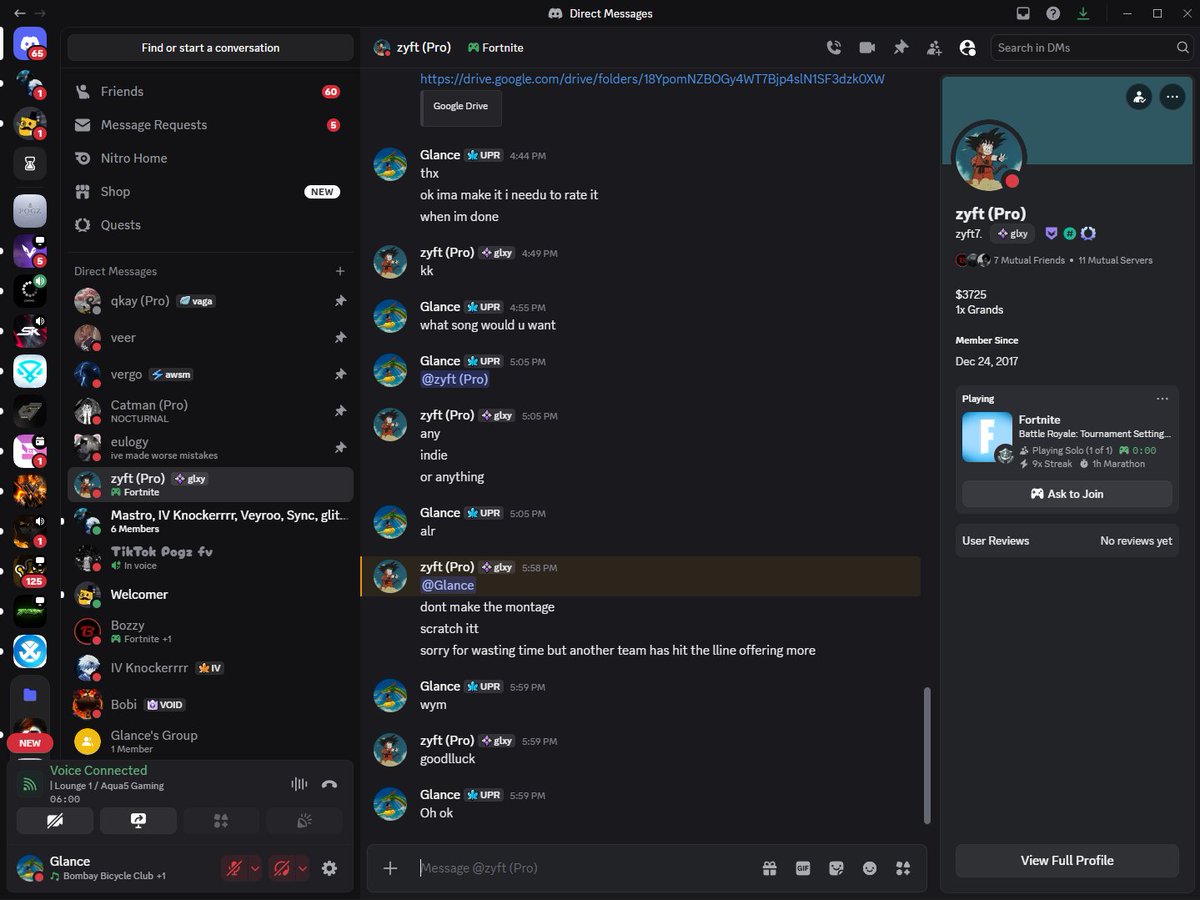Open the POGZ server icon

[30, 211]
